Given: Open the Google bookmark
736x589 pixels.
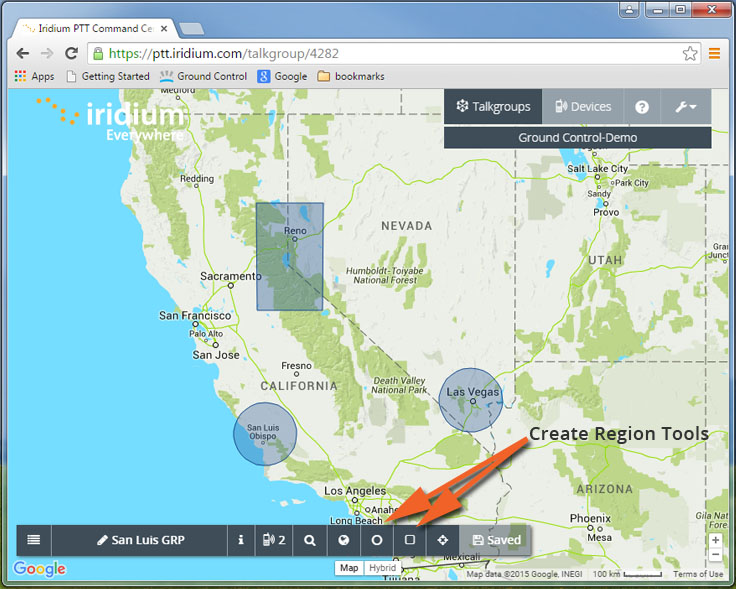Looking at the screenshot, I should click(x=282, y=76).
